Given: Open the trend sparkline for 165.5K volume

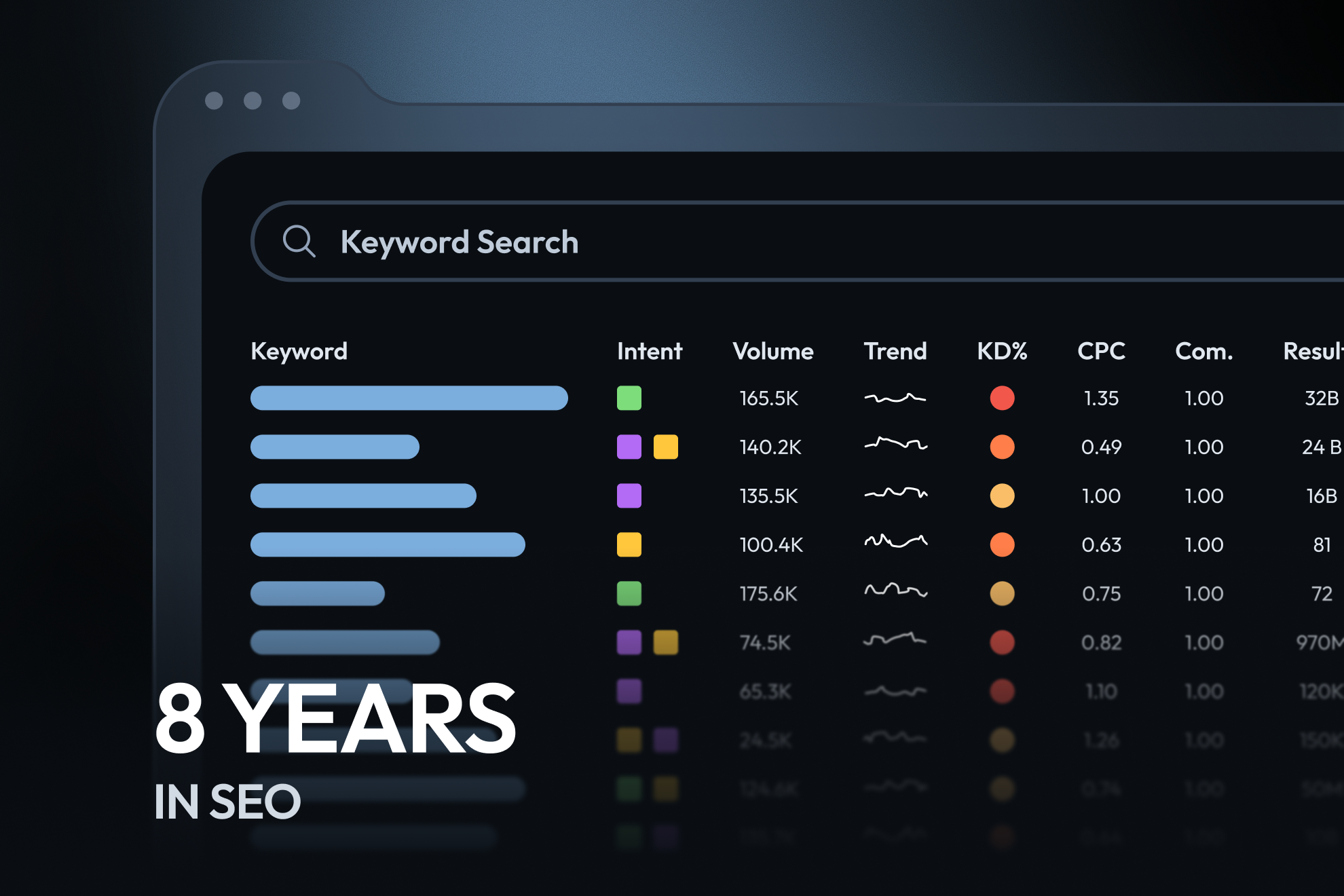Looking at the screenshot, I should click(x=895, y=398).
